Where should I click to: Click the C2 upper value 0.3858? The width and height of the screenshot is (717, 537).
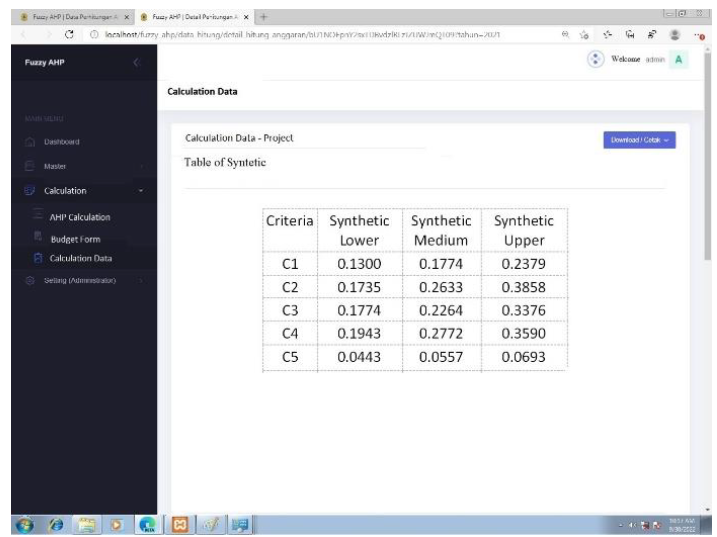pyautogui.click(x=524, y=287)
